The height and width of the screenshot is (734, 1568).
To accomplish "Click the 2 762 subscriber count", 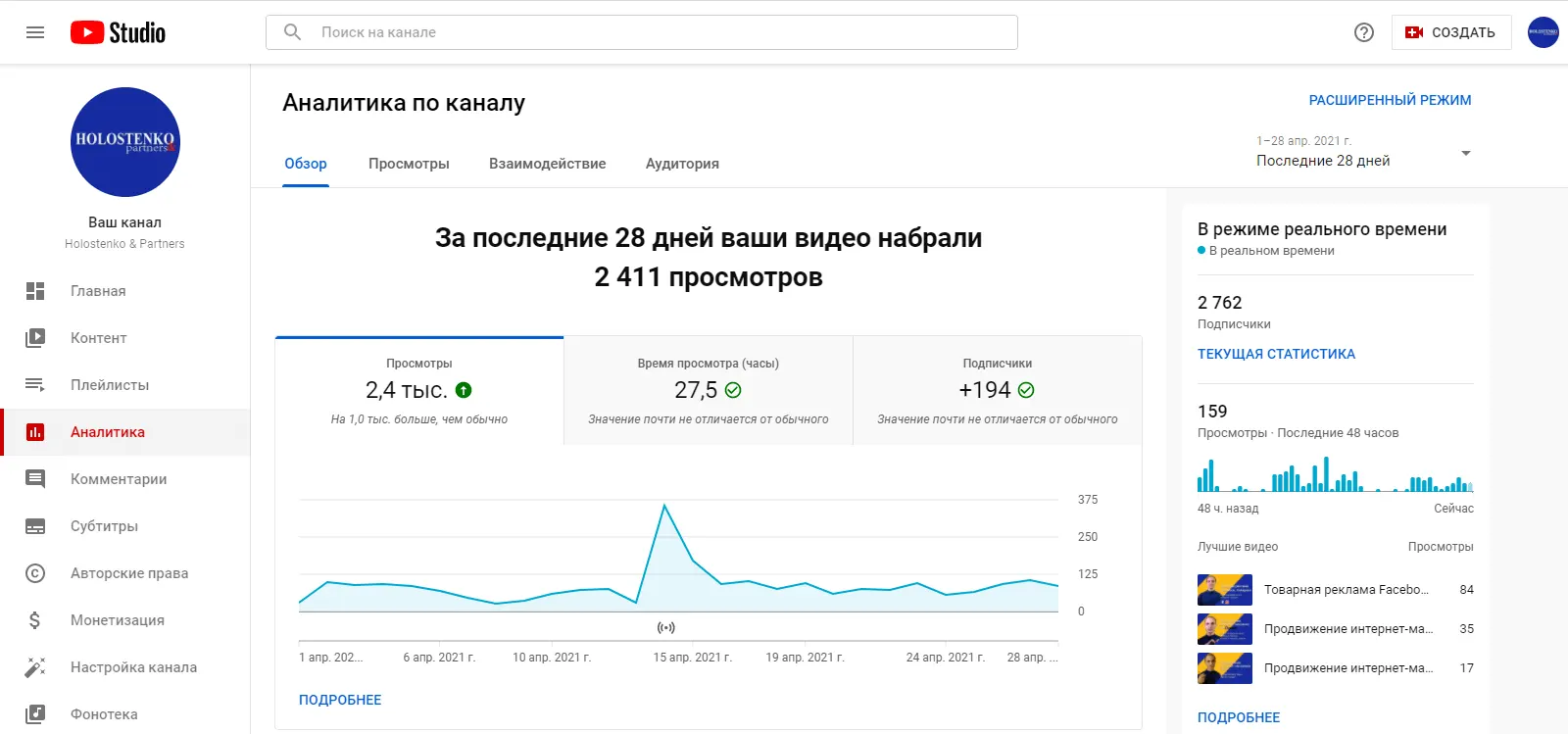I will (1220, 303).
